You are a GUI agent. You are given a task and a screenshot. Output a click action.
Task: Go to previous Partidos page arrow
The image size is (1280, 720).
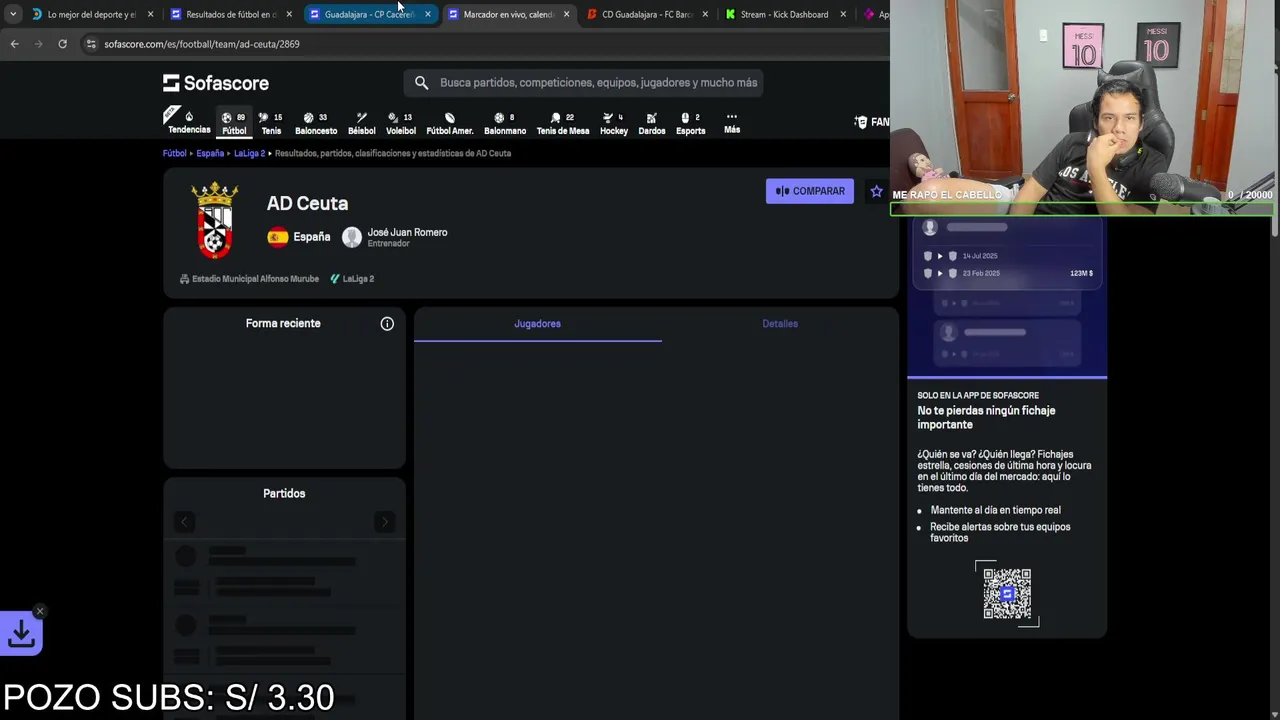pos(184,522)
